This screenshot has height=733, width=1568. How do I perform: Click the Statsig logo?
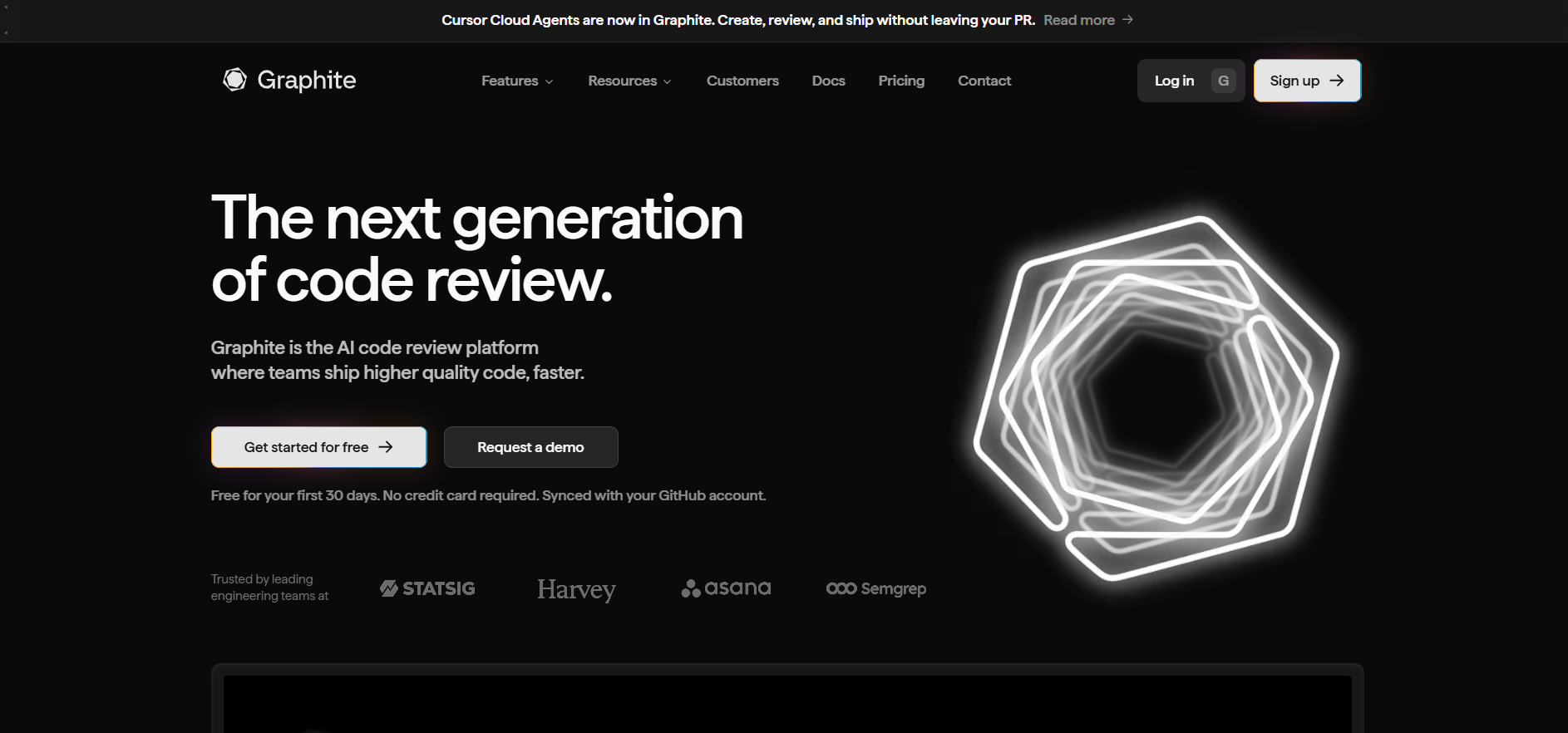(427, 588)
